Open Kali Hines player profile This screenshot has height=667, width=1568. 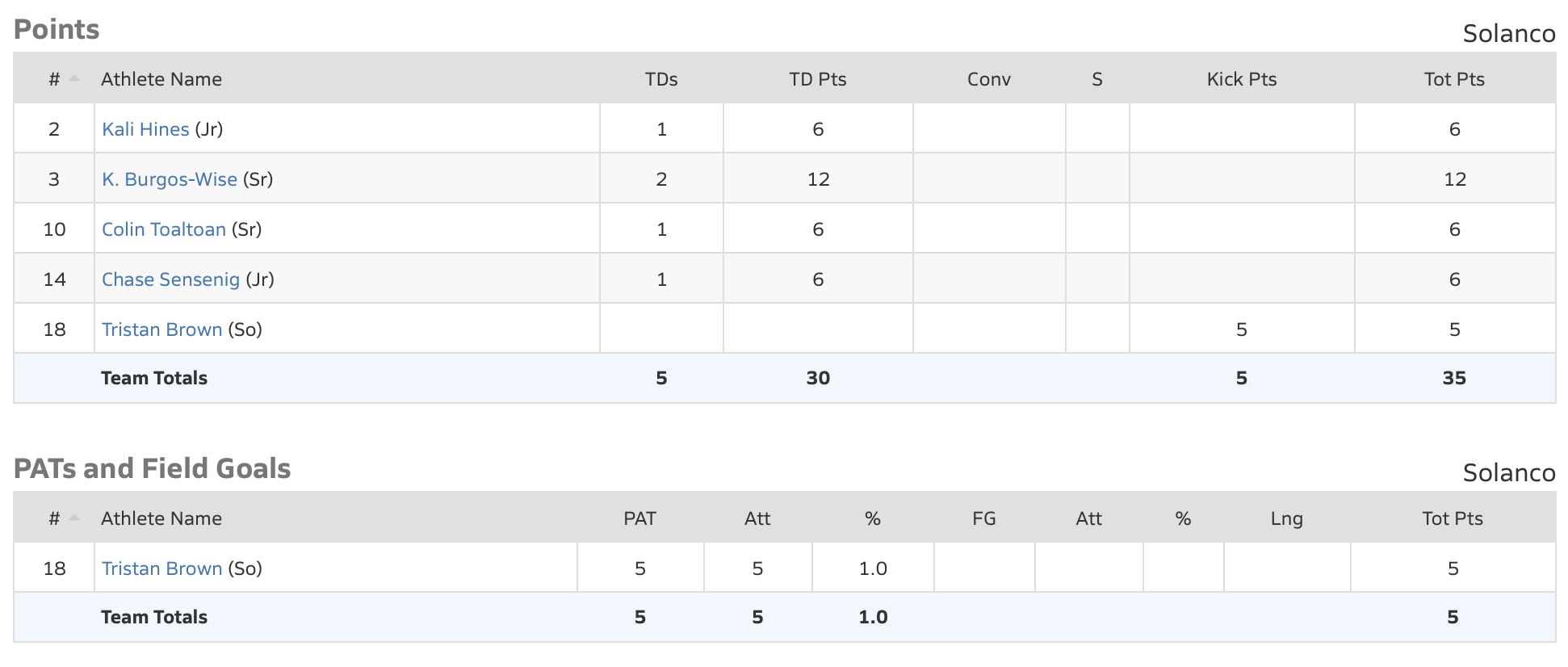pos(145,129)
